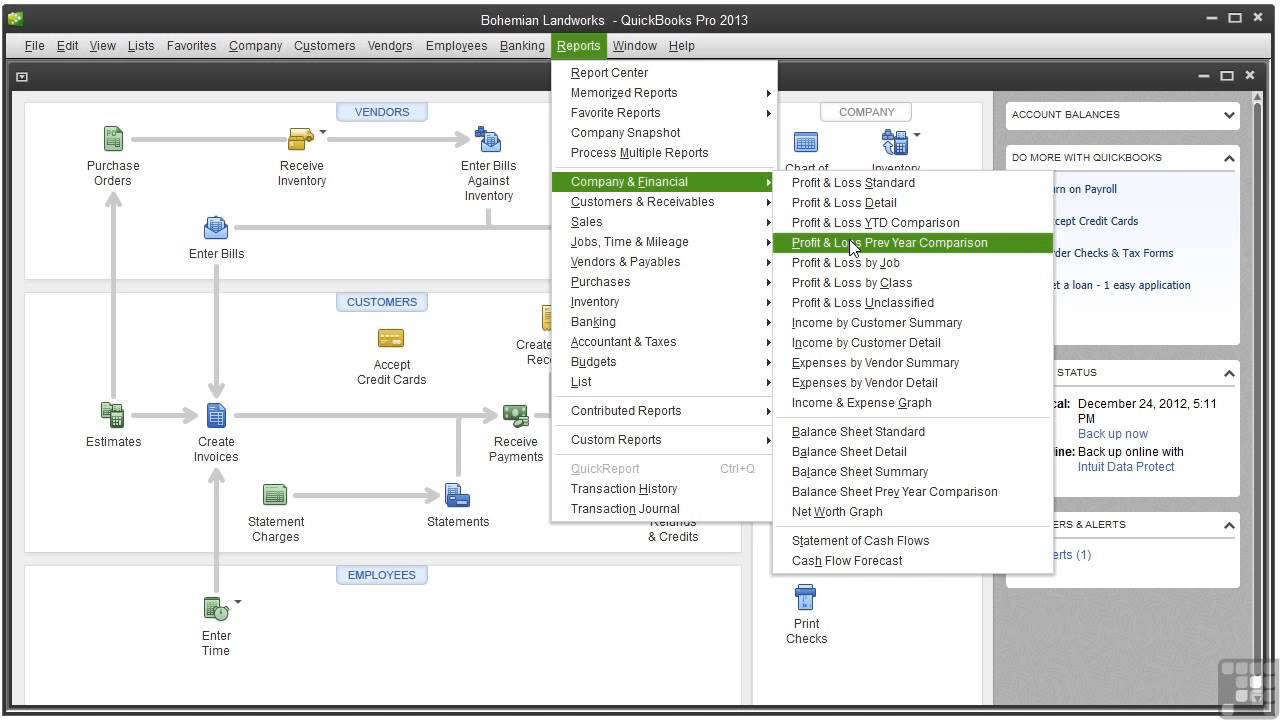
Task: Open the Chart of Accounts icon
Action: pyautogui.click(x=806, y=141)
